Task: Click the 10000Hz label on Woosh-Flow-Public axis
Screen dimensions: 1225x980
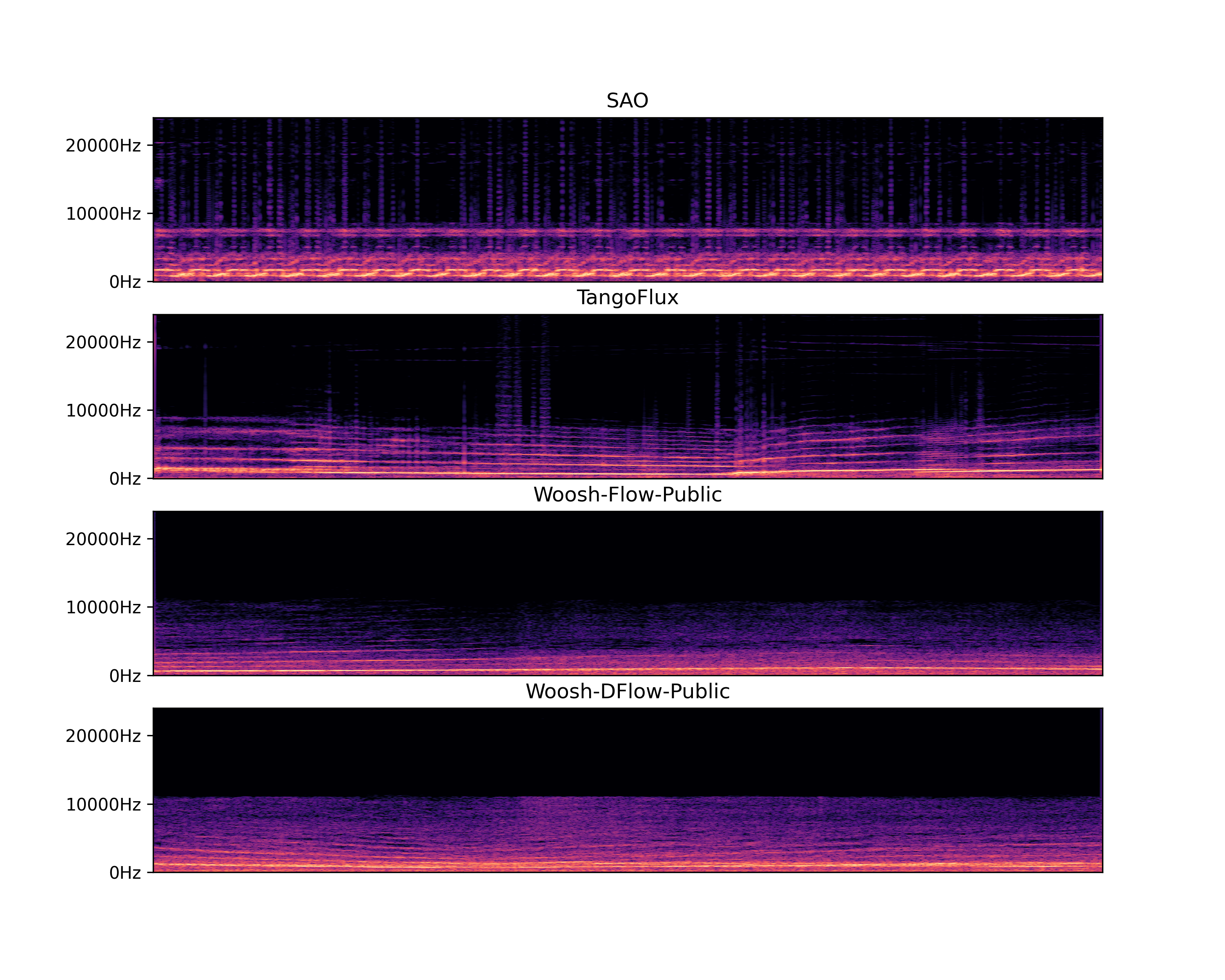Action: click(103, 608)
